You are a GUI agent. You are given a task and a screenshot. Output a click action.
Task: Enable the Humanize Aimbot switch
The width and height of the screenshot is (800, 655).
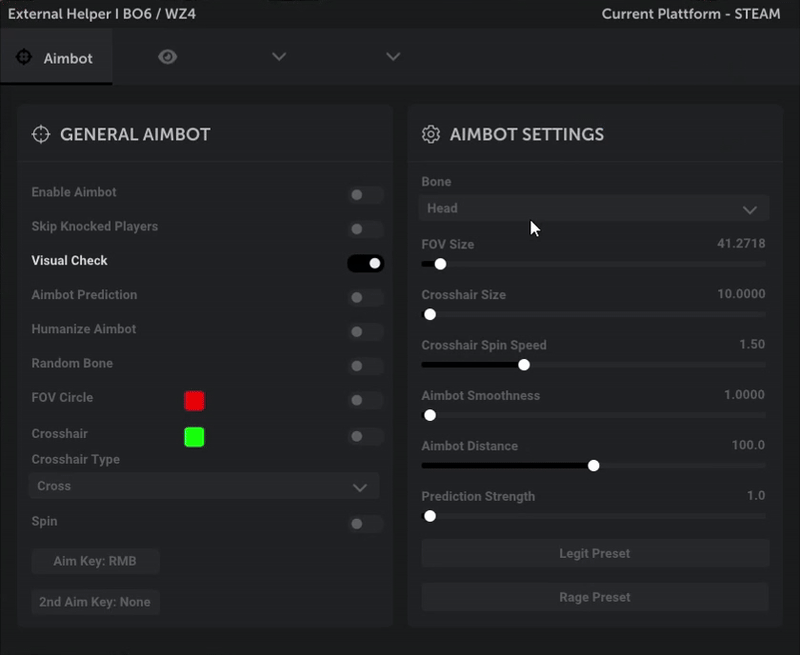[365, 332]
